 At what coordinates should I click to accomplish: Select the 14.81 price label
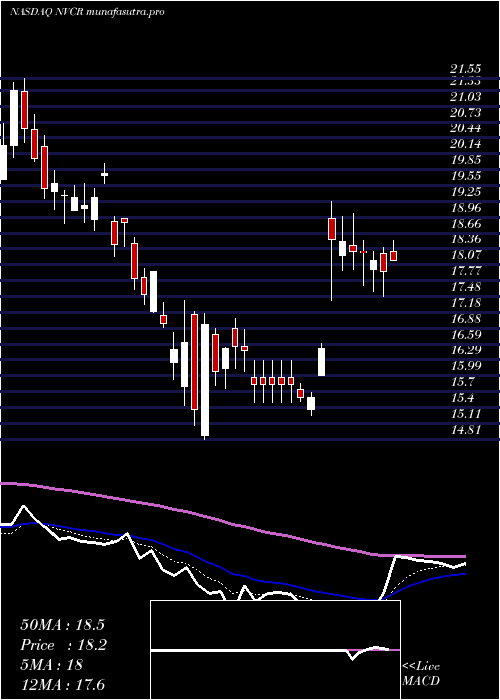point(466,429)
